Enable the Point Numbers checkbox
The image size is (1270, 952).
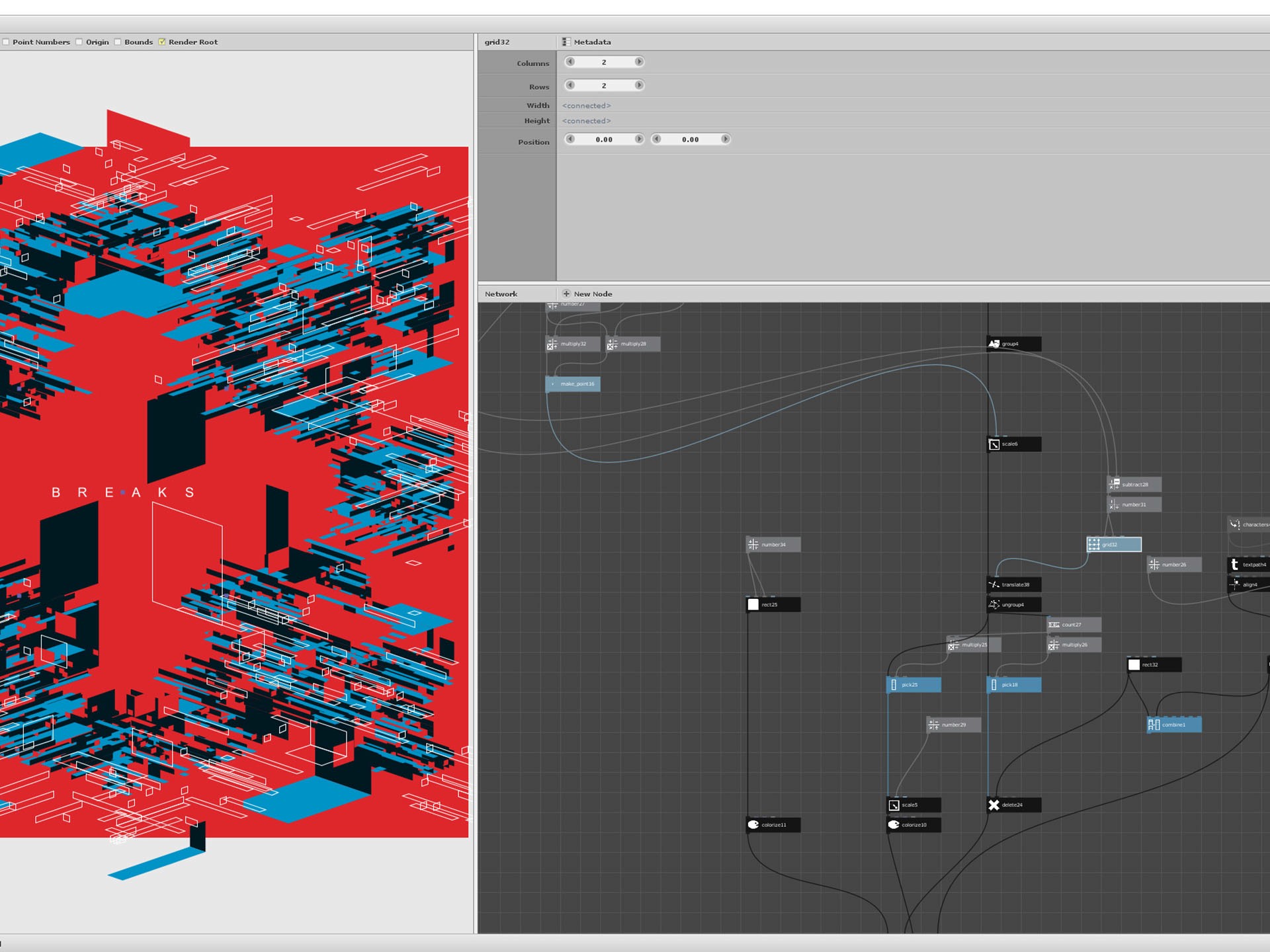pyautogui.click(x=6, y=42)
